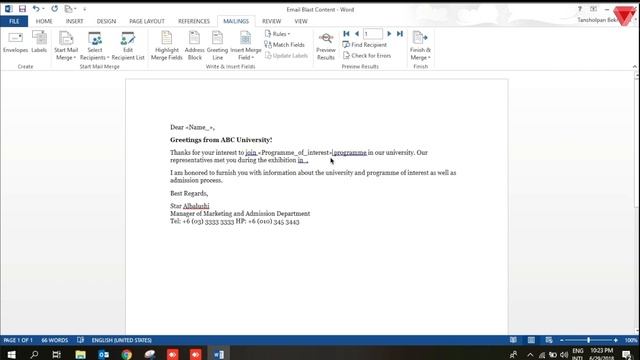
Task: Click the Redo icon
Action: pos(55,9)
